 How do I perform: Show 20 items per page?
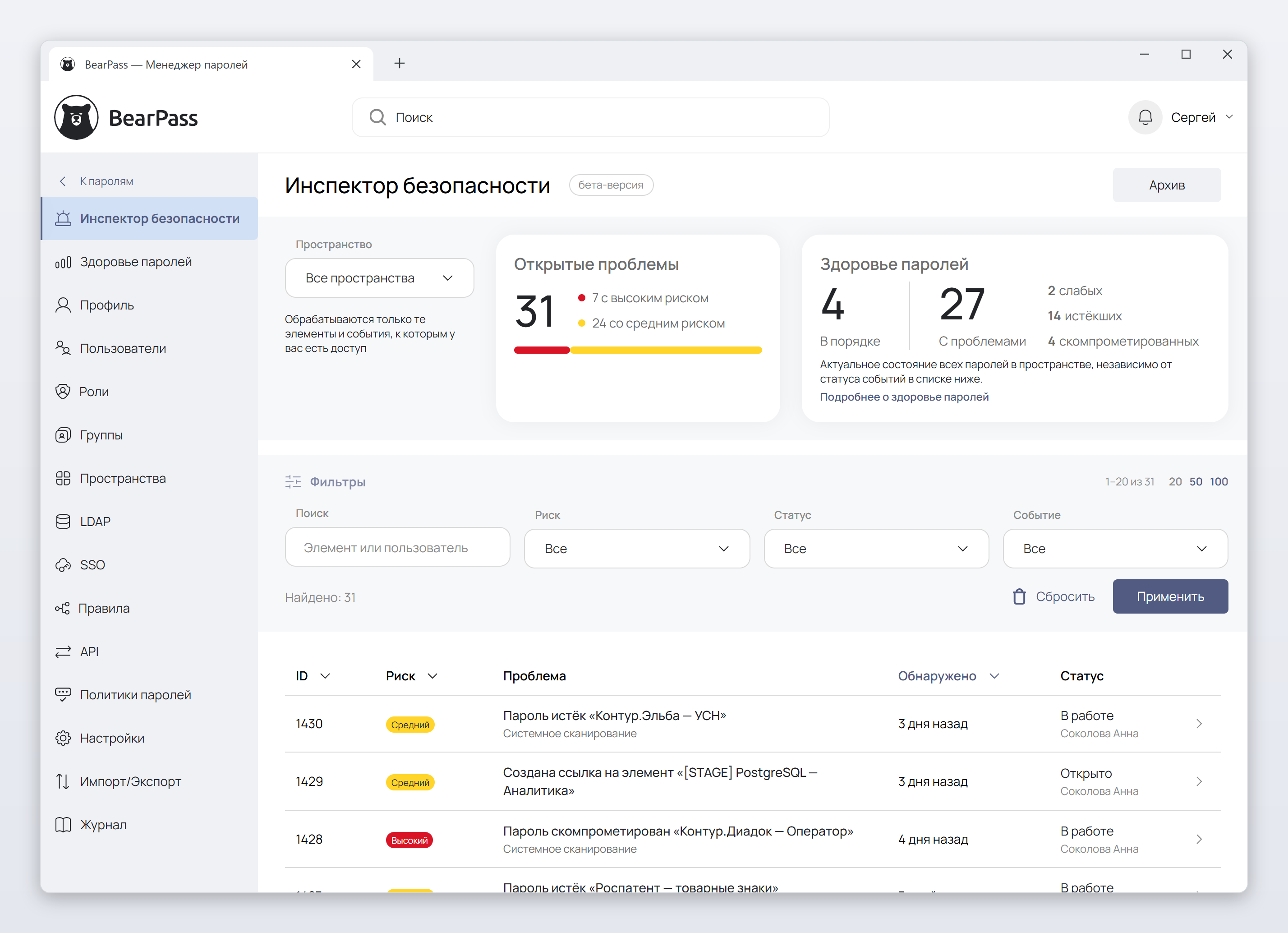[x=1175, y=481]
